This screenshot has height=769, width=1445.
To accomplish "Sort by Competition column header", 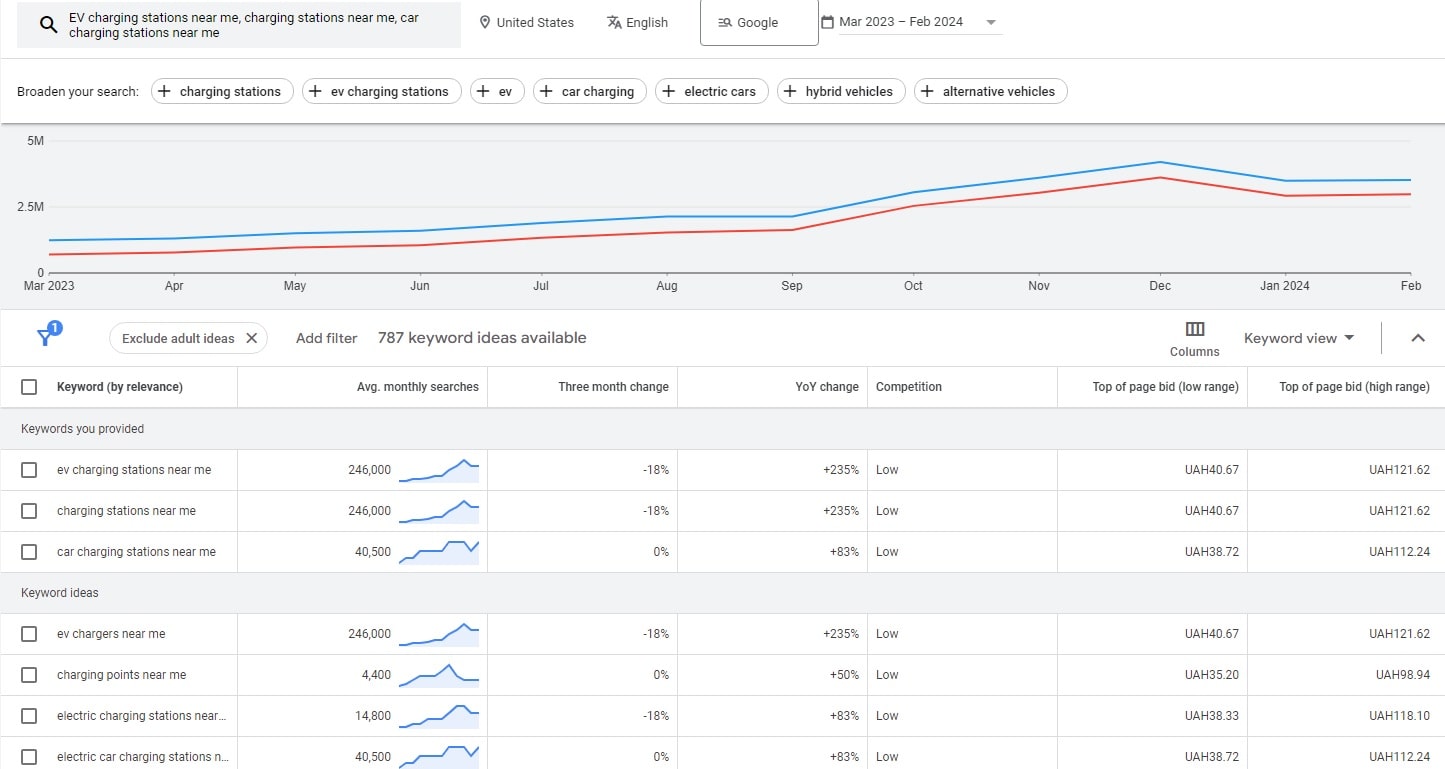I will point(909,387).
